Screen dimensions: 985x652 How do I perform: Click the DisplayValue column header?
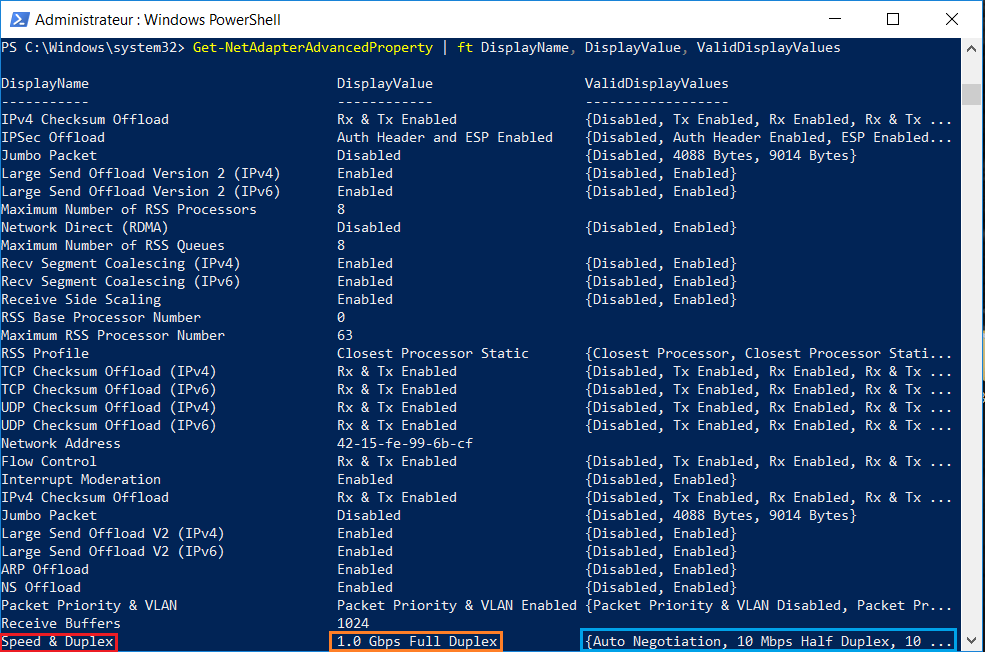coord(385,83)
